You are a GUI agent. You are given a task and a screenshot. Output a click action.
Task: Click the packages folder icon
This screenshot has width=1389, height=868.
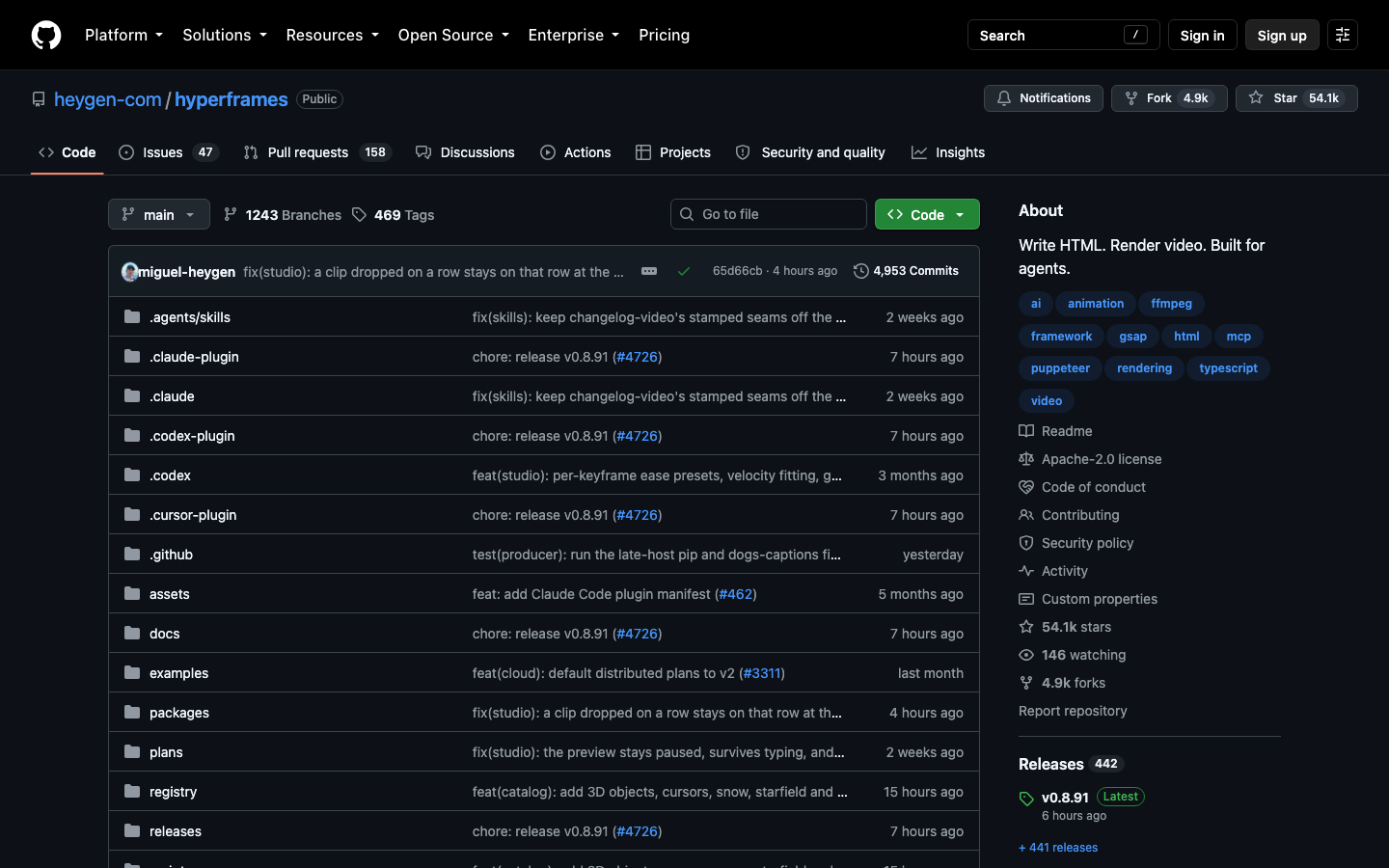point(132,712)
